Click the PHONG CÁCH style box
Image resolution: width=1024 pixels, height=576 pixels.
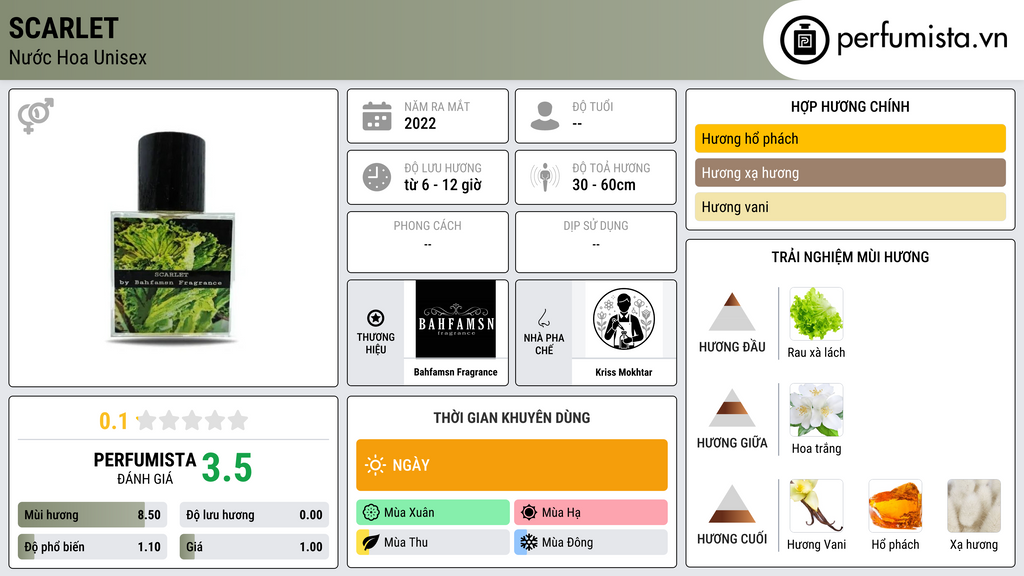coord(428,242)
